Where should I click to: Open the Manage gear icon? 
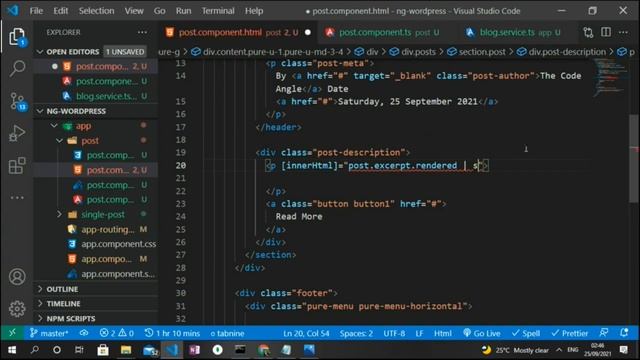17,309
